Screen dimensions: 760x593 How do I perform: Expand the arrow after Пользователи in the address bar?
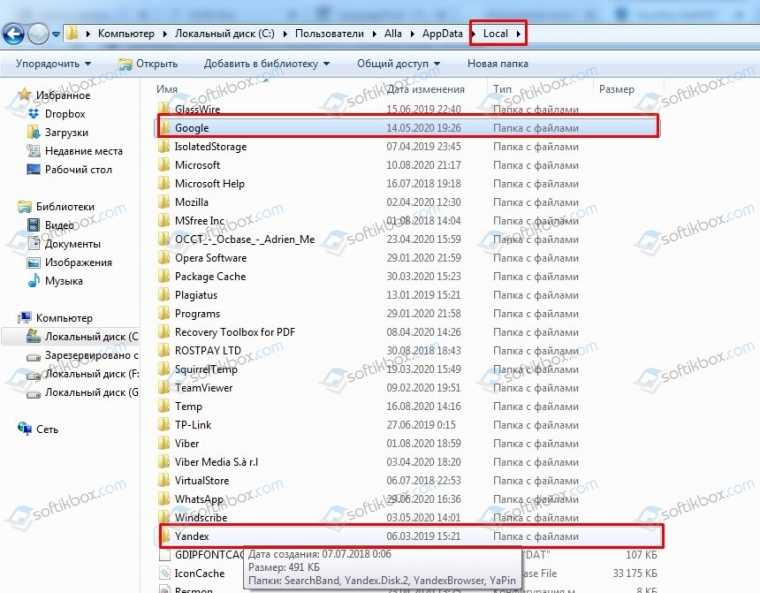tap(374, 34)
